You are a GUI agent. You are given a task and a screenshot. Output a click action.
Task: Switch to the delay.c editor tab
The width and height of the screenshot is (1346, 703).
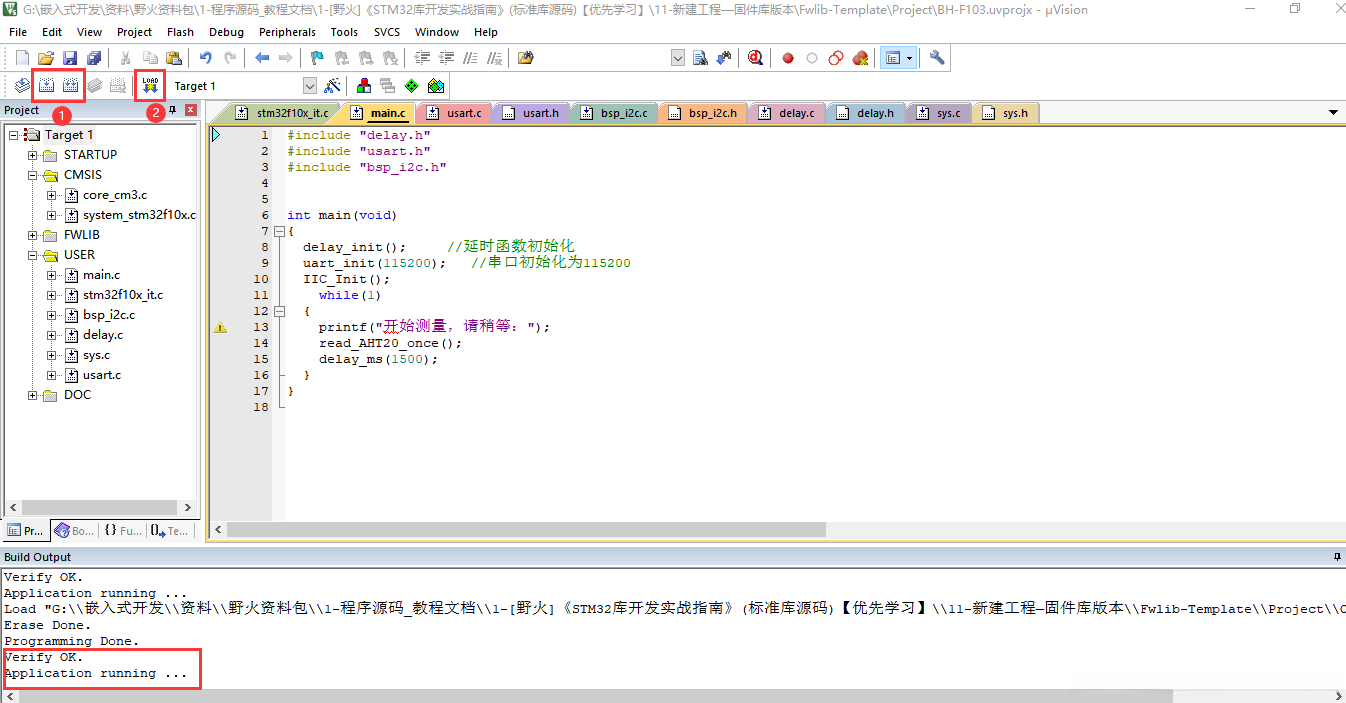(787, 113)
